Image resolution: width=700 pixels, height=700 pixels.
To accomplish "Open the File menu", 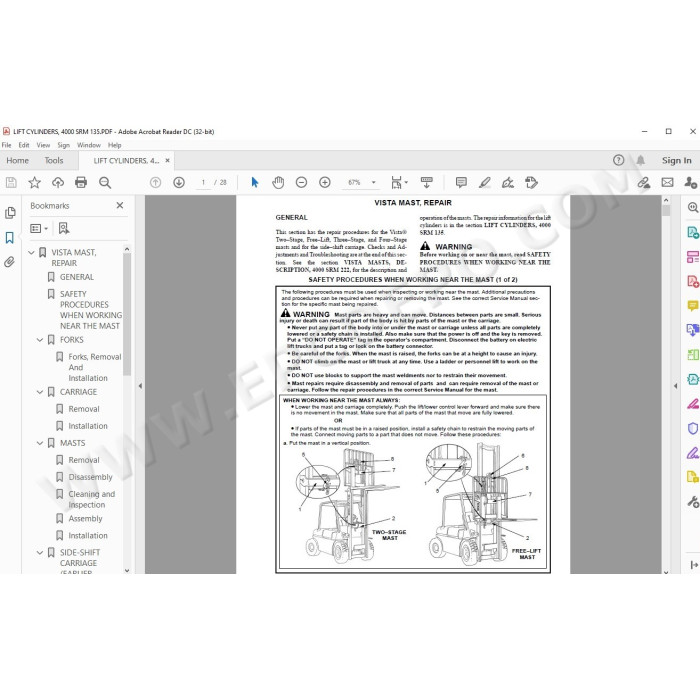I will pyautogui.click(x=6, y=145).
